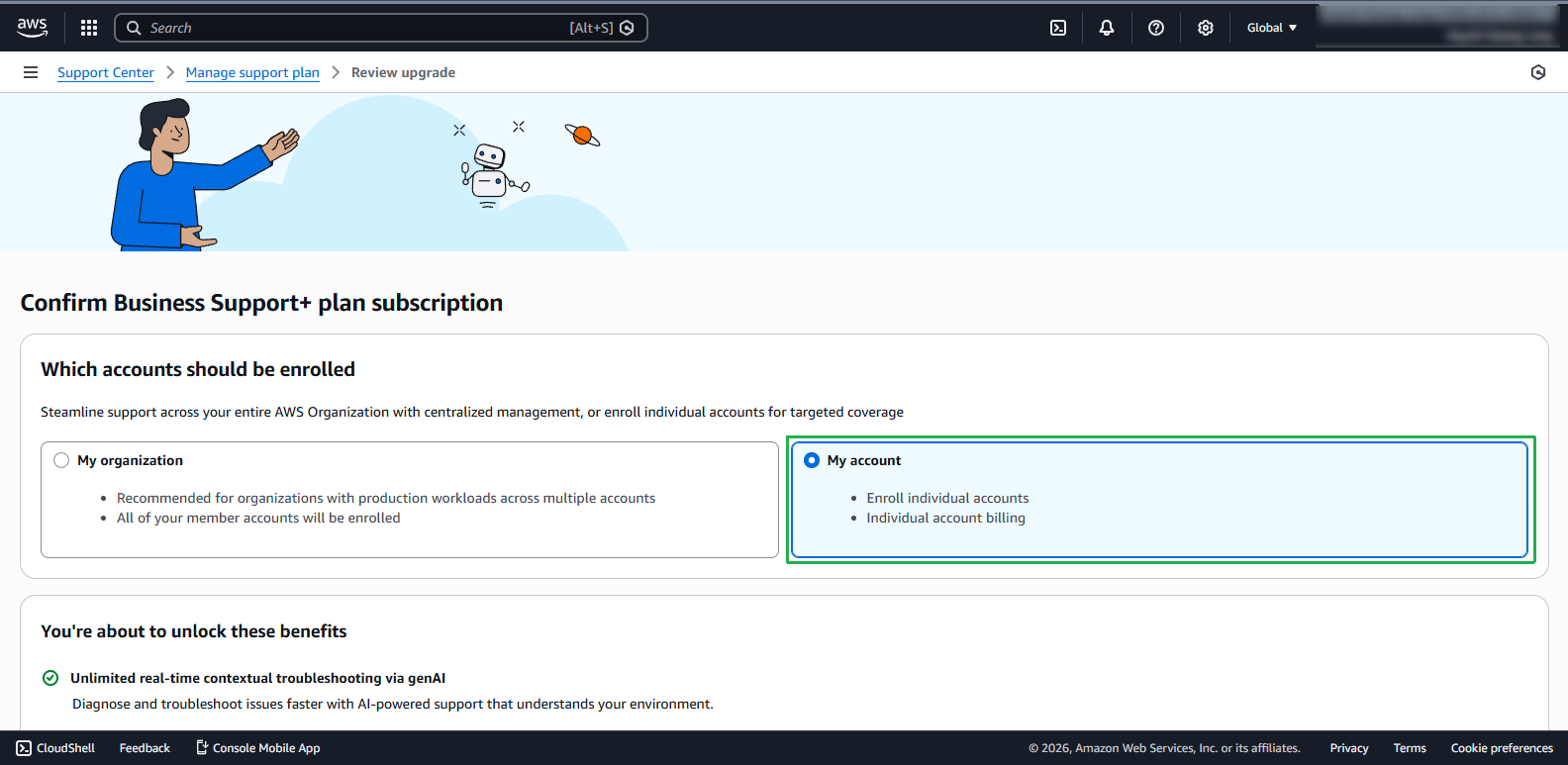This screenshot has width=1568, height=765.
Task: Go to the AWS home logo
Action: tap(32, 28)
